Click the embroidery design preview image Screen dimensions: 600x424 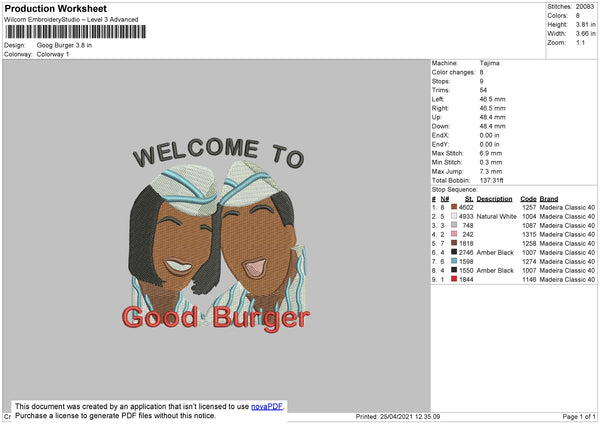217,236
